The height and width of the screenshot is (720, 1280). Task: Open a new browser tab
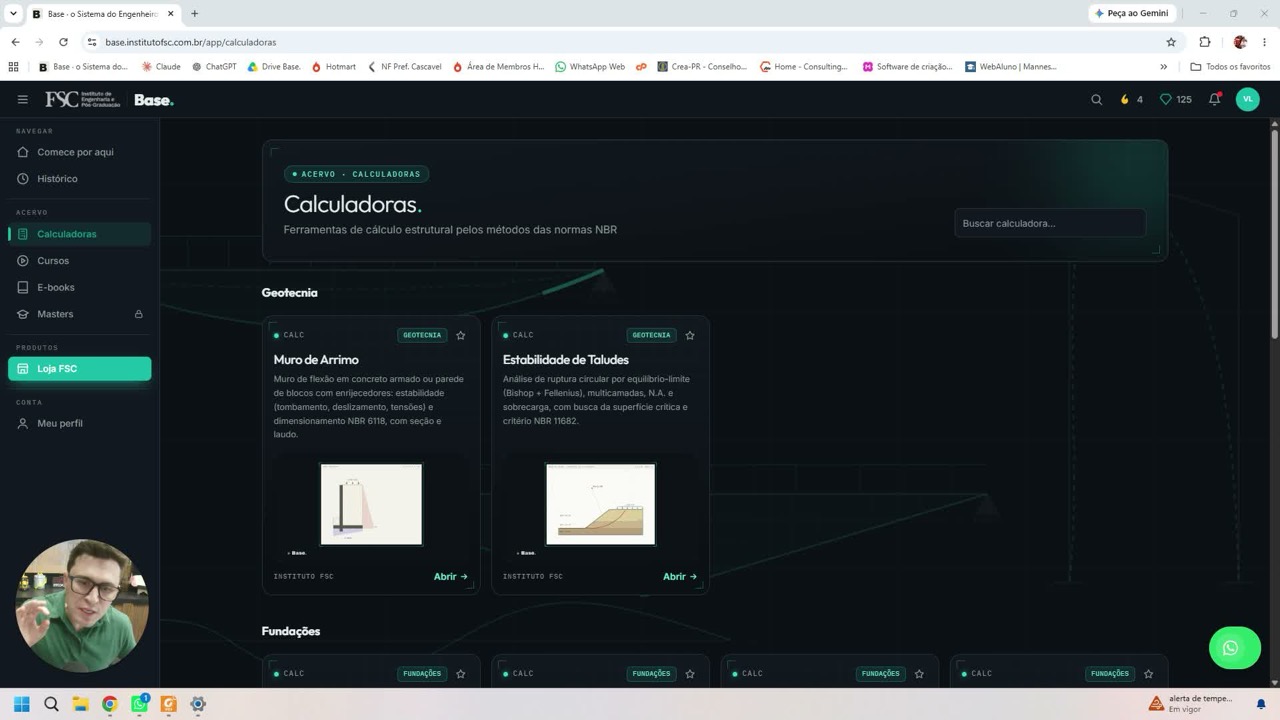pyautogui.click(x=194, y=14)
